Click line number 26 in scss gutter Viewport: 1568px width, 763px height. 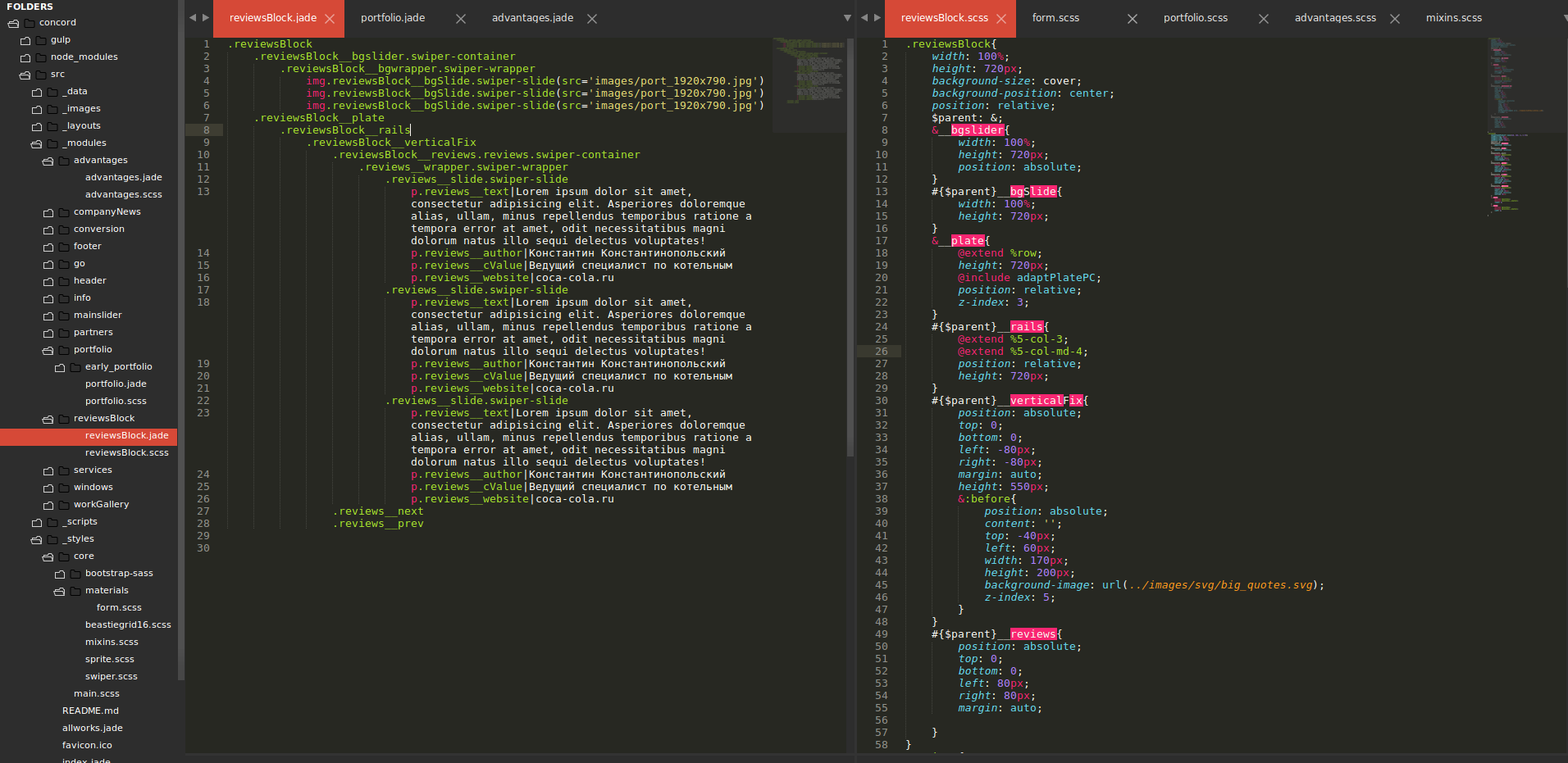coord(881,352)
